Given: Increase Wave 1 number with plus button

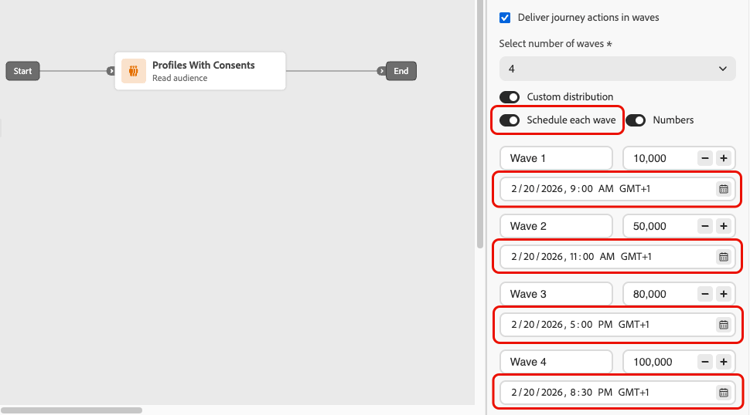Looking at the screenshot, I should tap(724, 158).
